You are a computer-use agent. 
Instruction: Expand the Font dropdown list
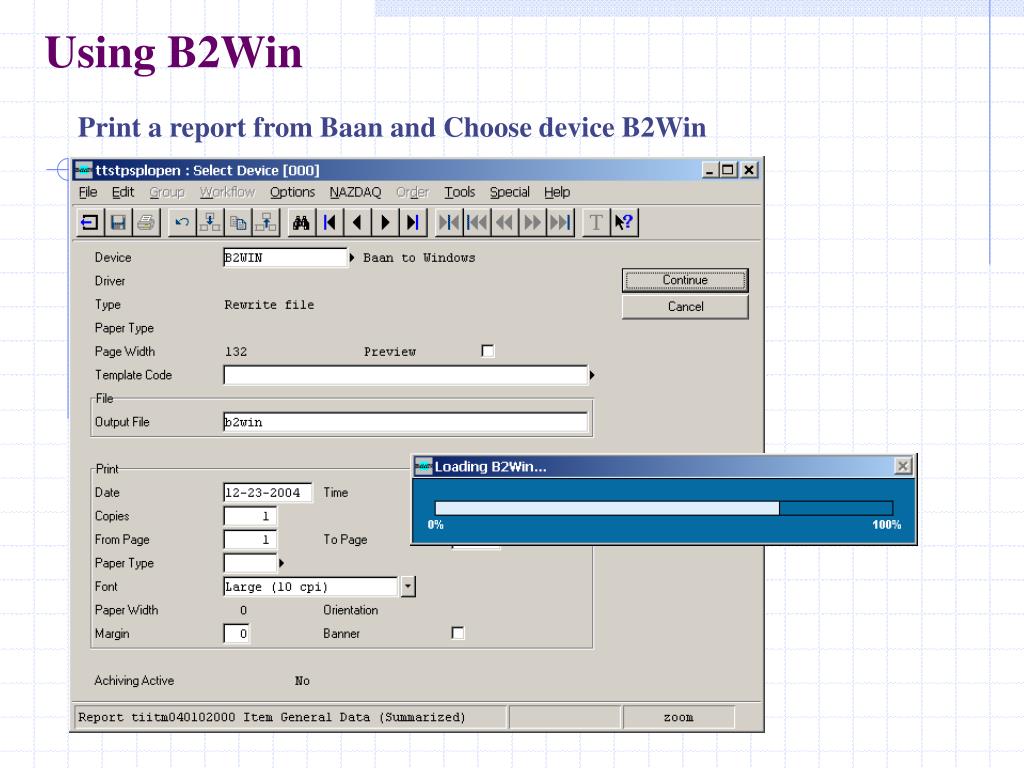[408, 586]
